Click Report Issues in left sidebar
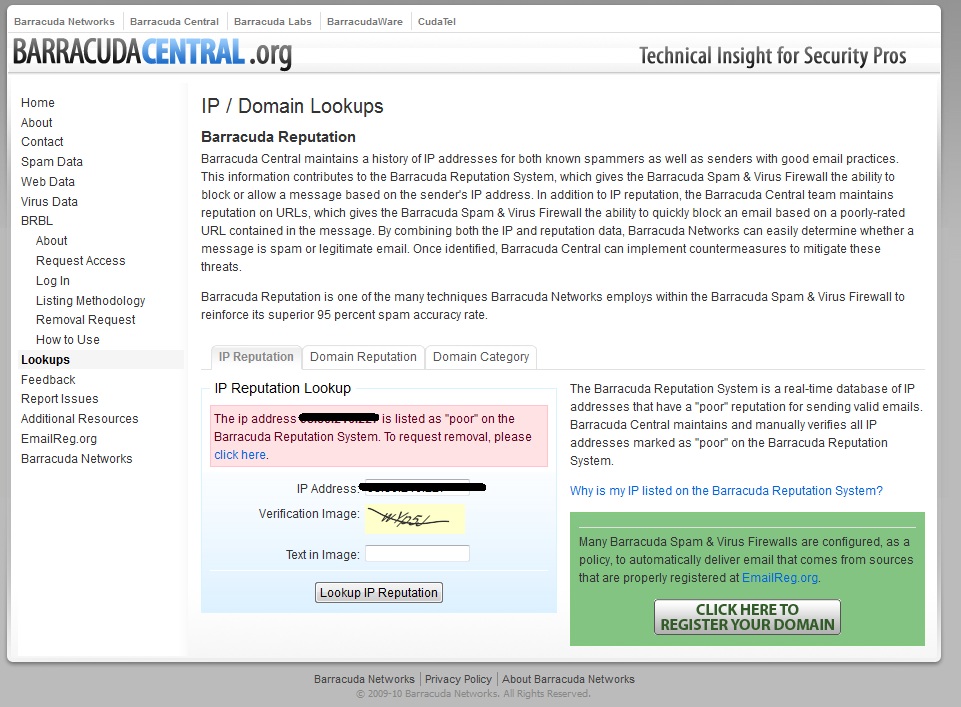The width and height of the screenshot is (961, 707). point(60,399)
